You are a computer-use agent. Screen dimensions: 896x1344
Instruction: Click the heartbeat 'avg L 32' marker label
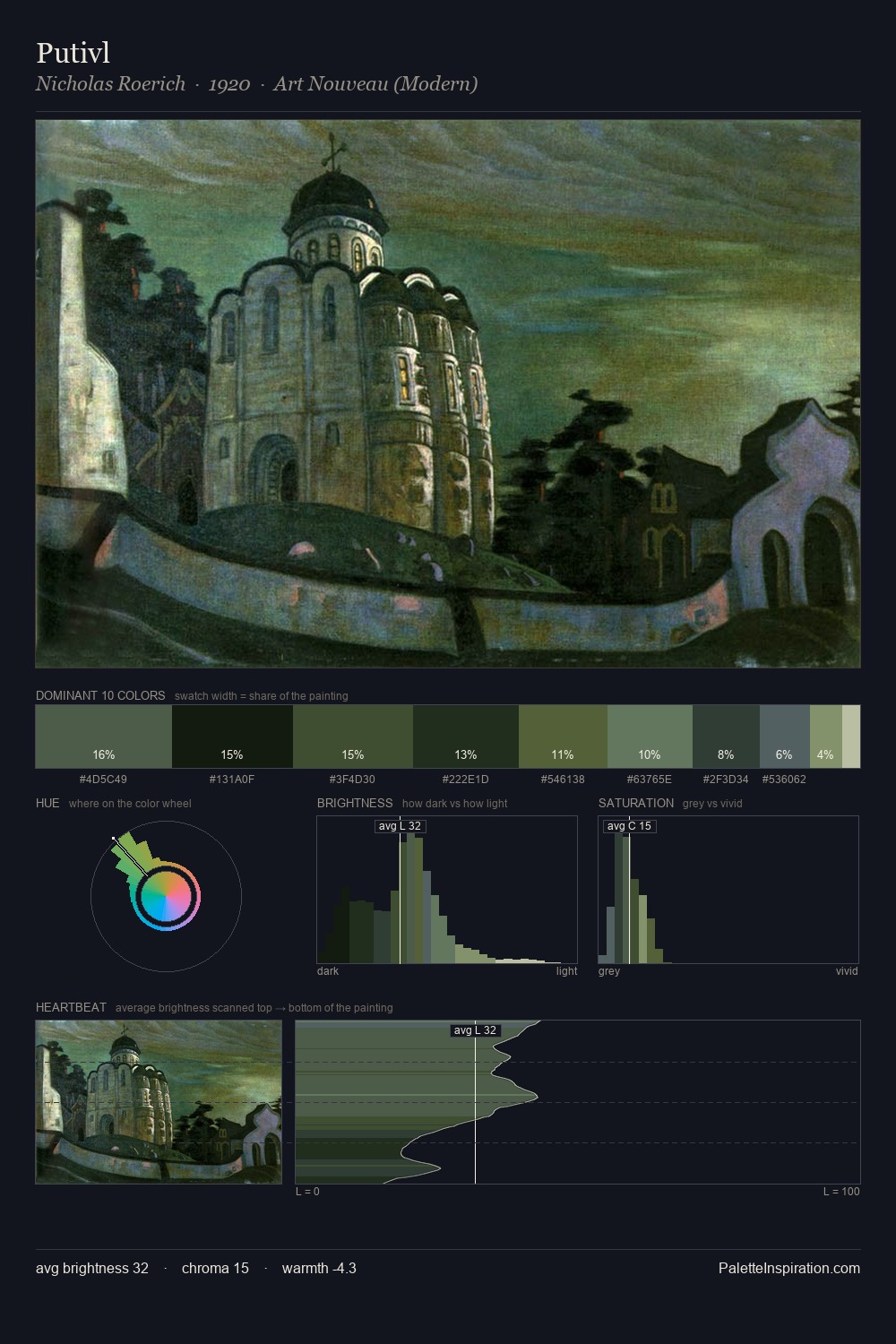pos(475,1030)
